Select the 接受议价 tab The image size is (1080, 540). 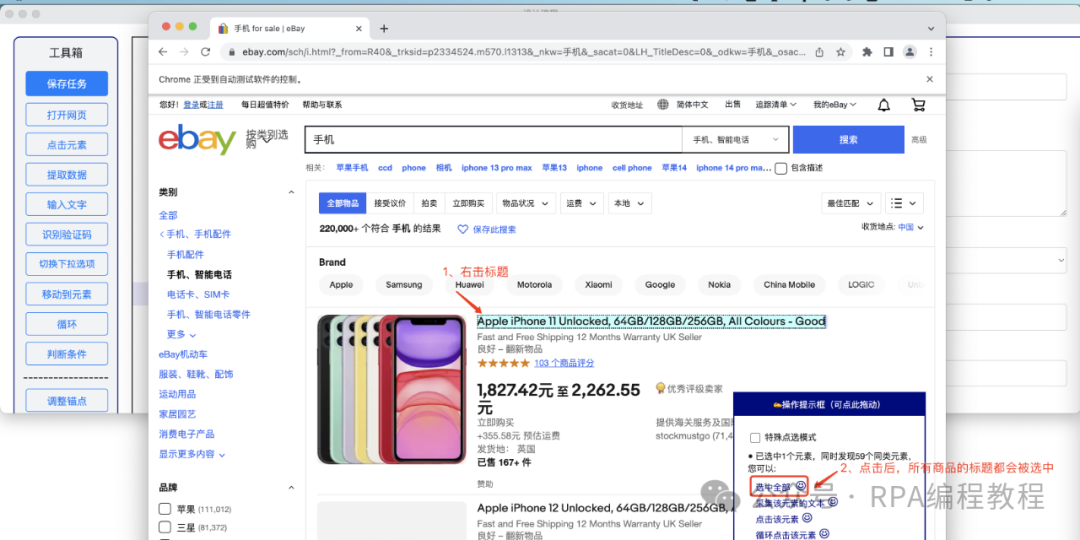click(390, 203)
